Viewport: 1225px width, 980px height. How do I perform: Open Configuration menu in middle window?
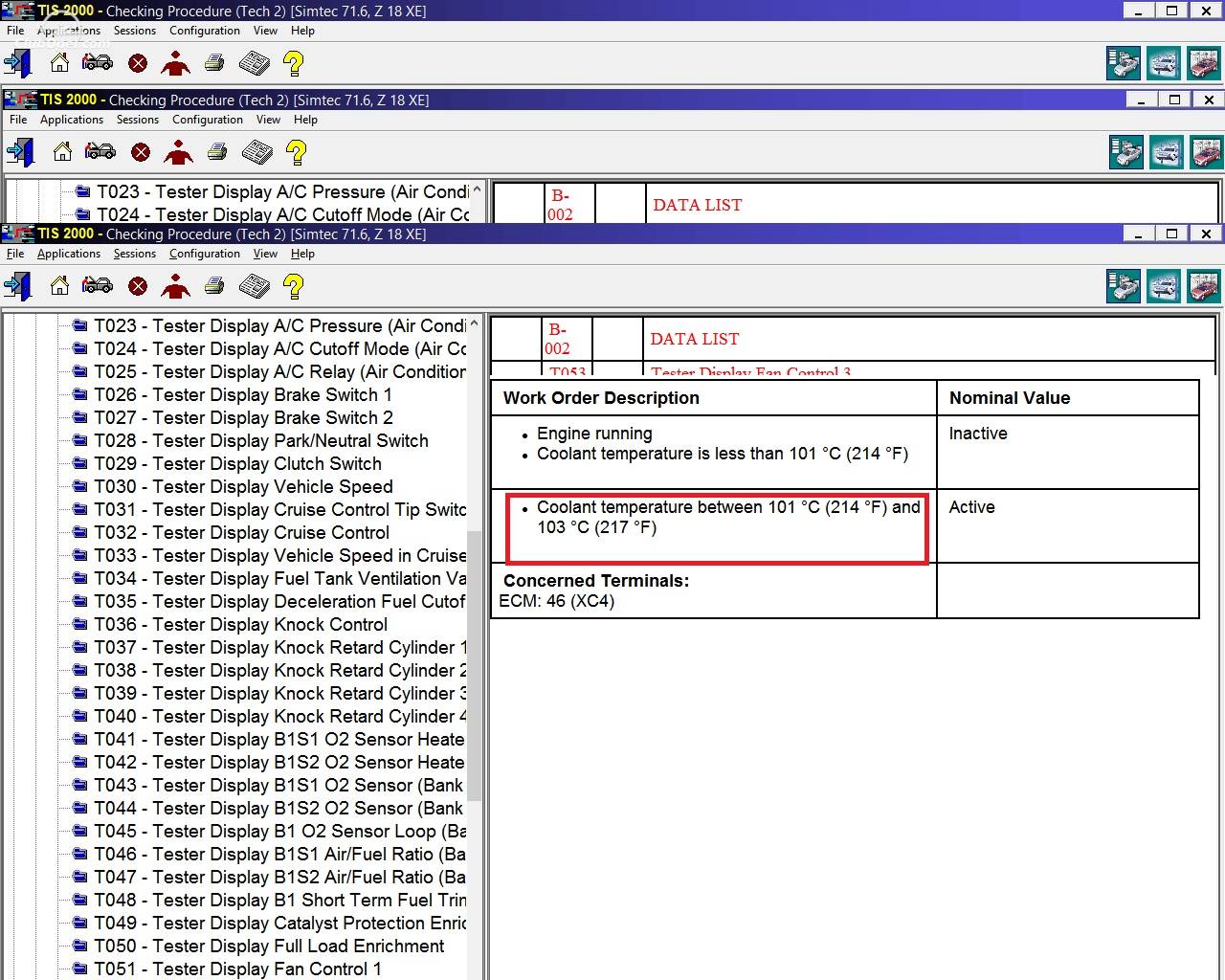[208, 120]
